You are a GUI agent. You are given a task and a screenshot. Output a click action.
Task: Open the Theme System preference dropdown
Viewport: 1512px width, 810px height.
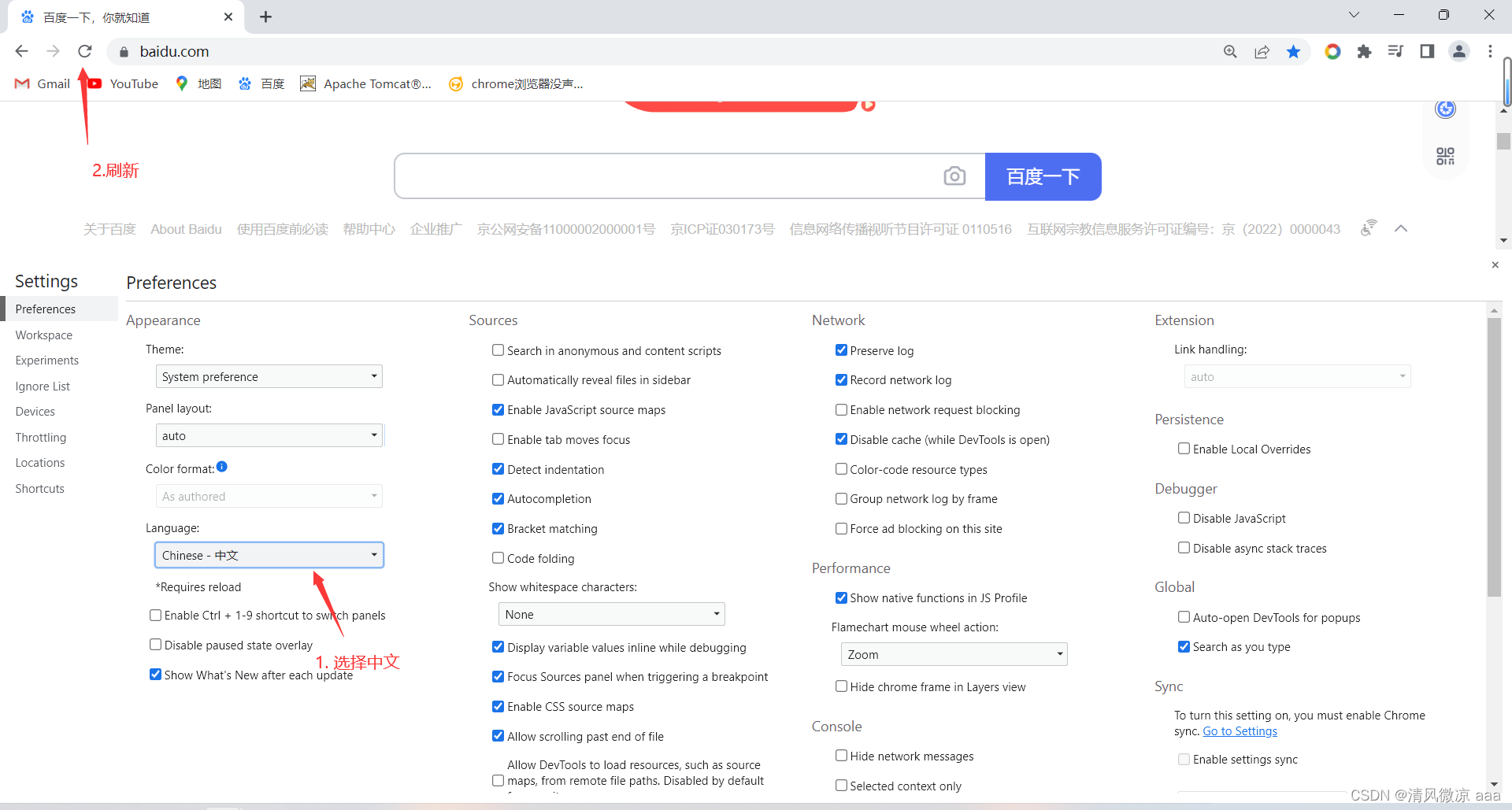(x=269, y=376)
